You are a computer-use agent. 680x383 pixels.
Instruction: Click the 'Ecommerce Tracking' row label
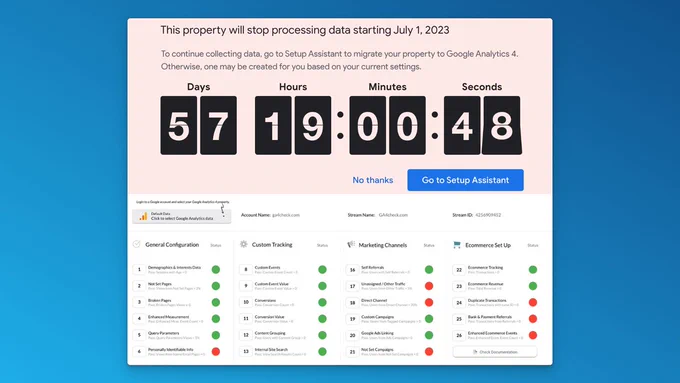(x=485, y=267)
